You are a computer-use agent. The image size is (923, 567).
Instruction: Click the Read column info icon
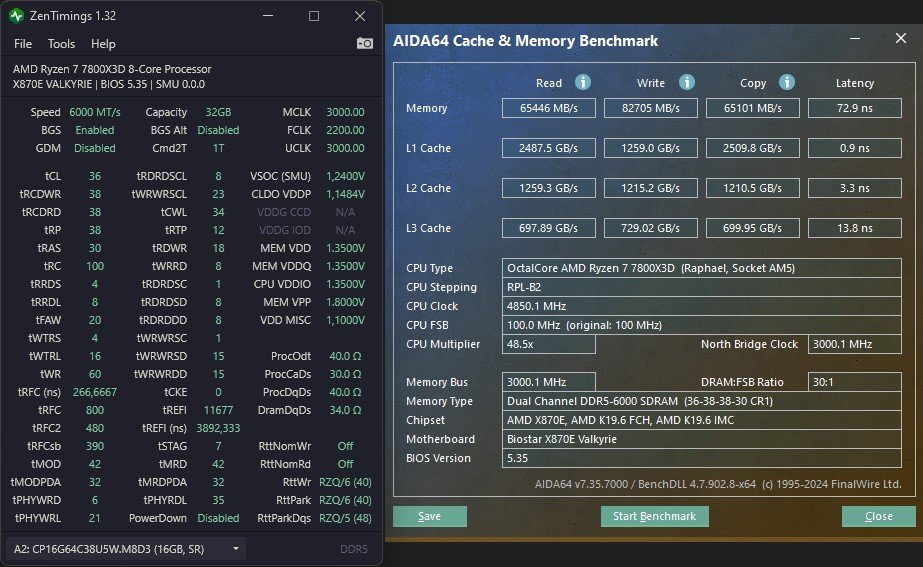coord(582,83)
